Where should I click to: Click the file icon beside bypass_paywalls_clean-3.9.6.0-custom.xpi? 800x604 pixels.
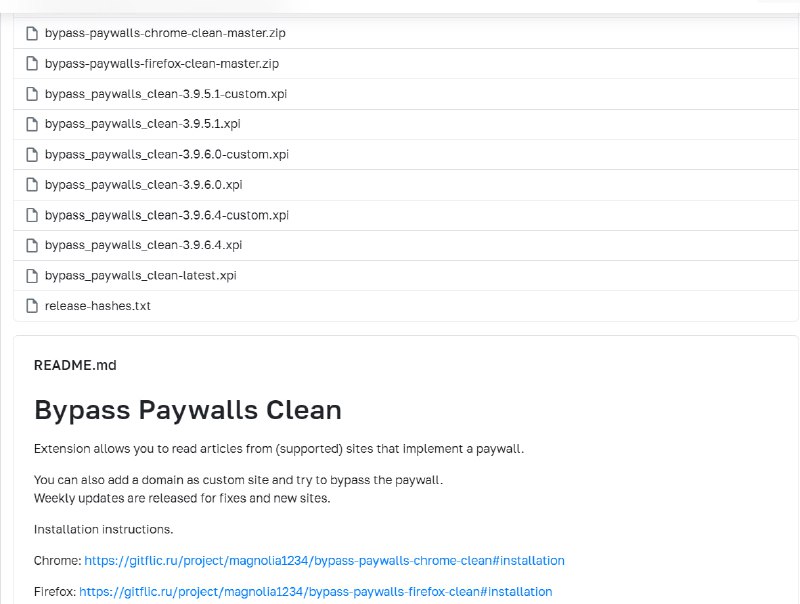pyautogui.click(x=31, y=154)
